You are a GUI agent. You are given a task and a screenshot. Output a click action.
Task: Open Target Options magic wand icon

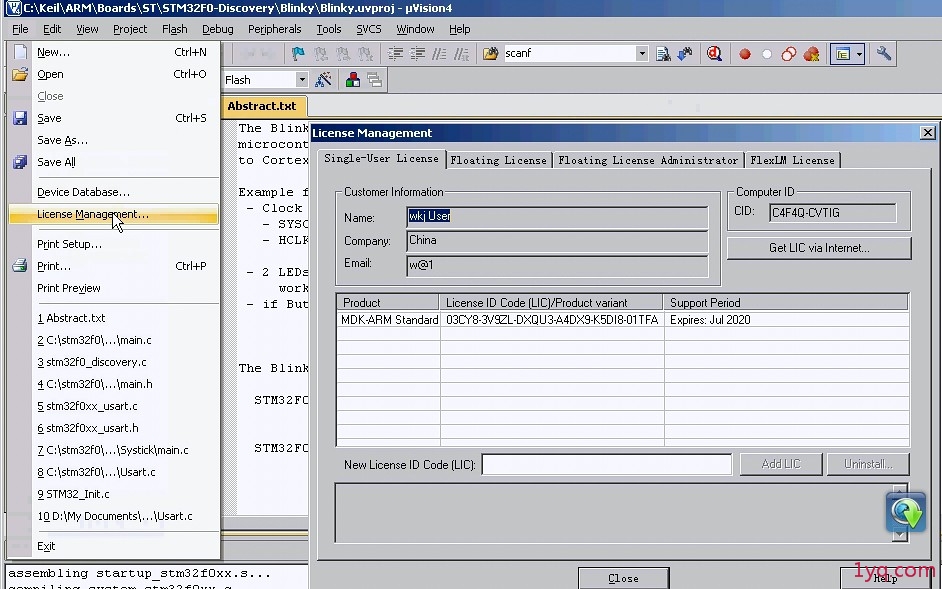[323, 79]
